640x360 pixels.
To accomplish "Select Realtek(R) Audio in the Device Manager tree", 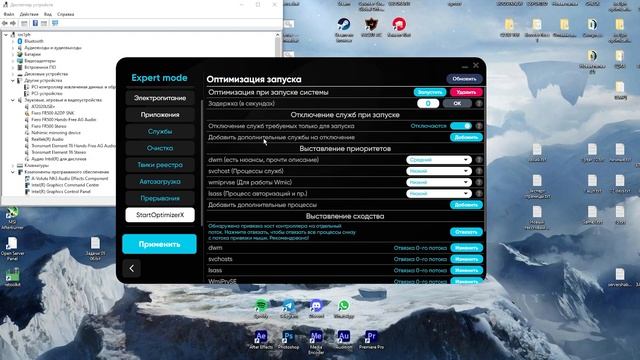I will pos(47,139).
